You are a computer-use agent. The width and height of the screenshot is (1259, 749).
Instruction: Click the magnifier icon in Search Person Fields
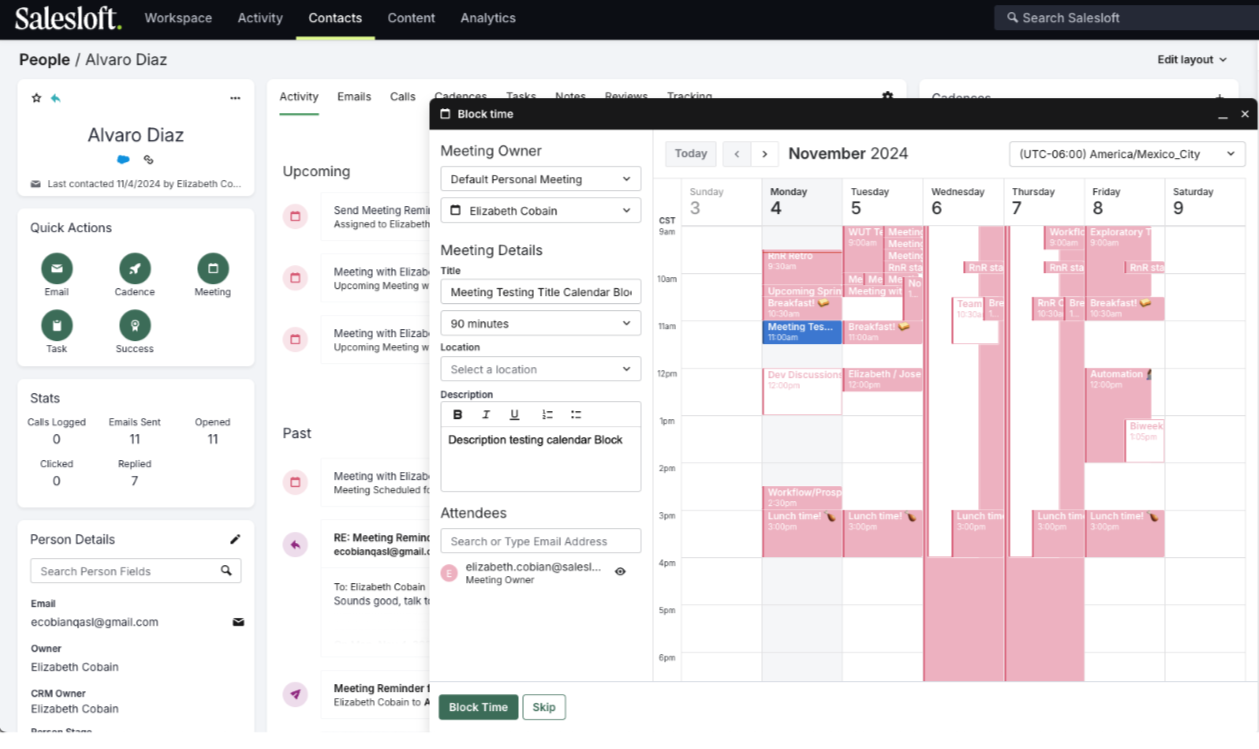(x=227, y=571)
